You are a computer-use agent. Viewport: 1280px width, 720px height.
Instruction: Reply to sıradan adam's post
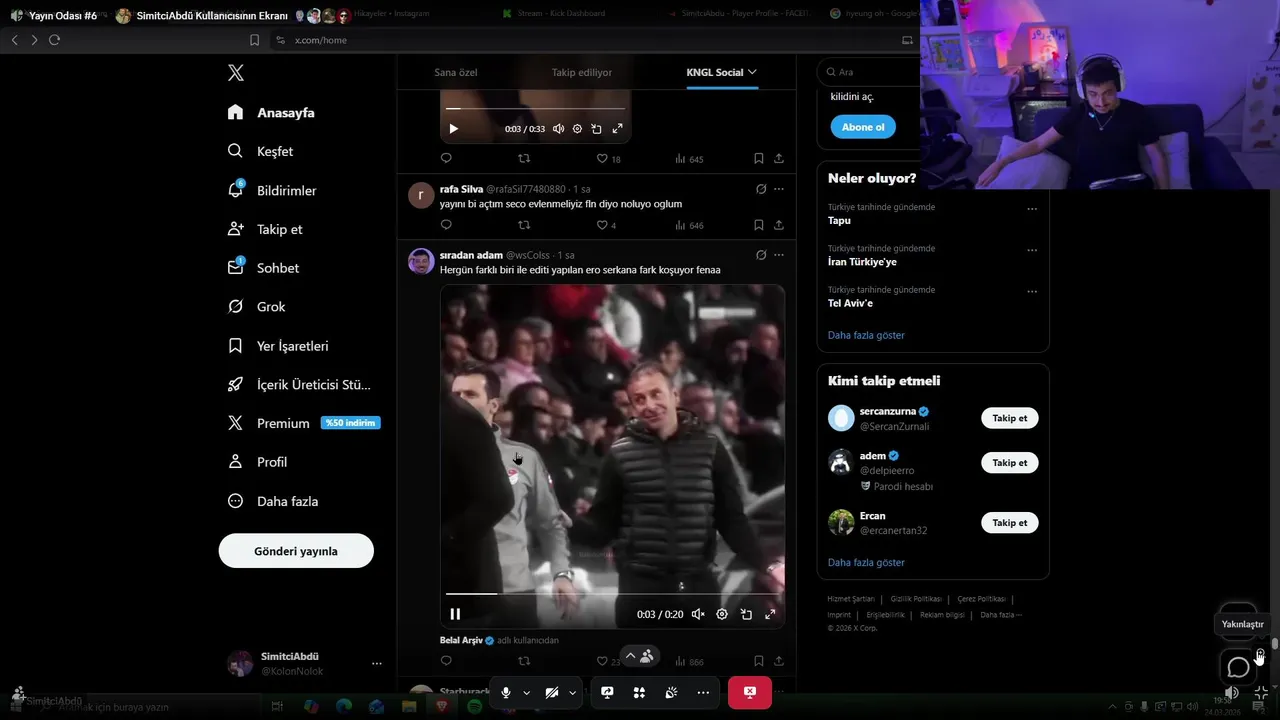pos(446,661)
